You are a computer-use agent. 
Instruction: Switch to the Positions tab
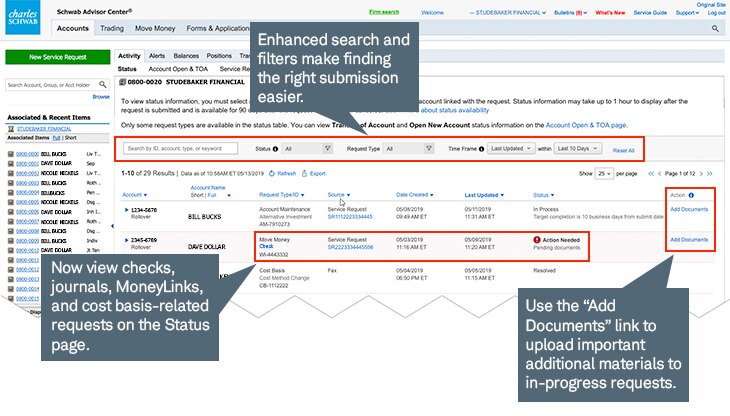pos(219,56)
